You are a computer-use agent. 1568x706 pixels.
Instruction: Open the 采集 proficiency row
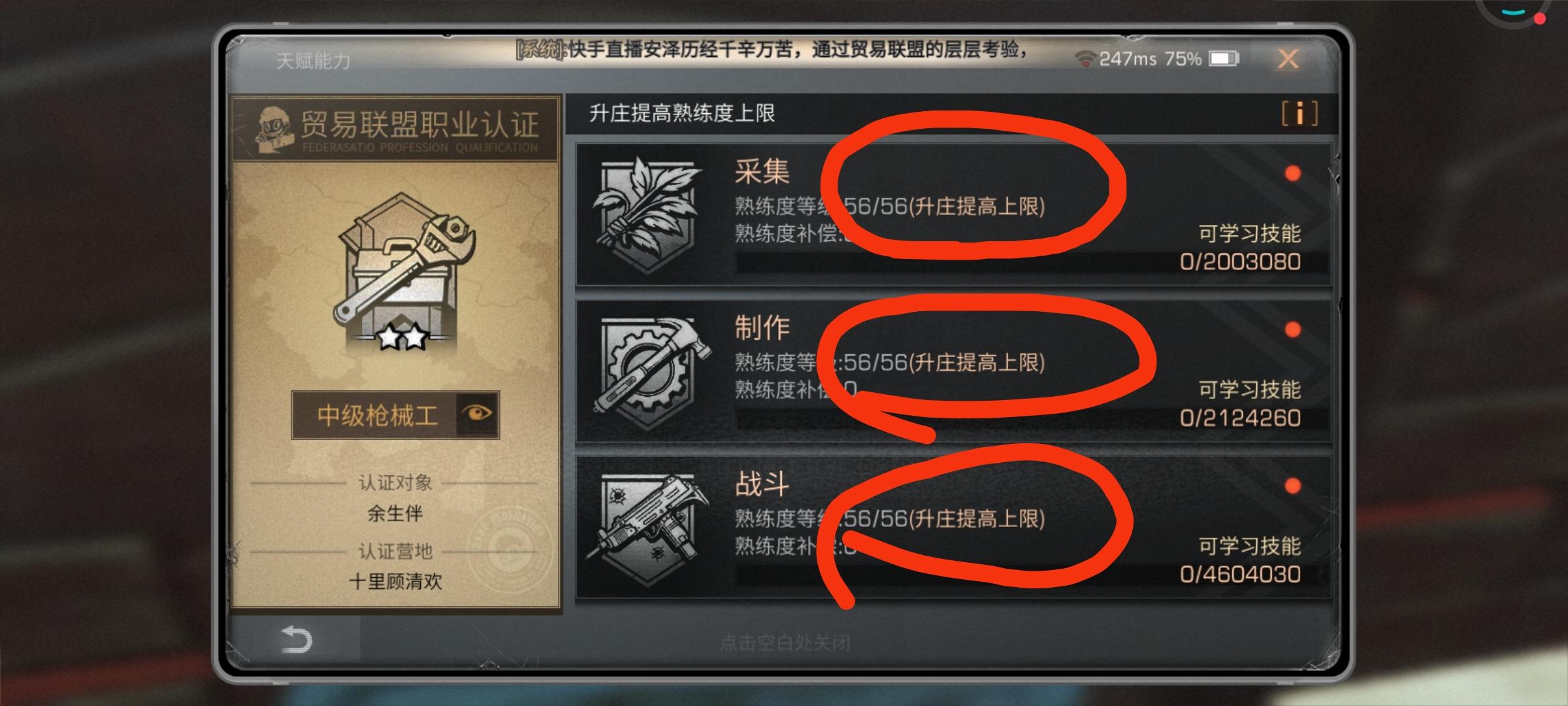(x=953, y=214)
